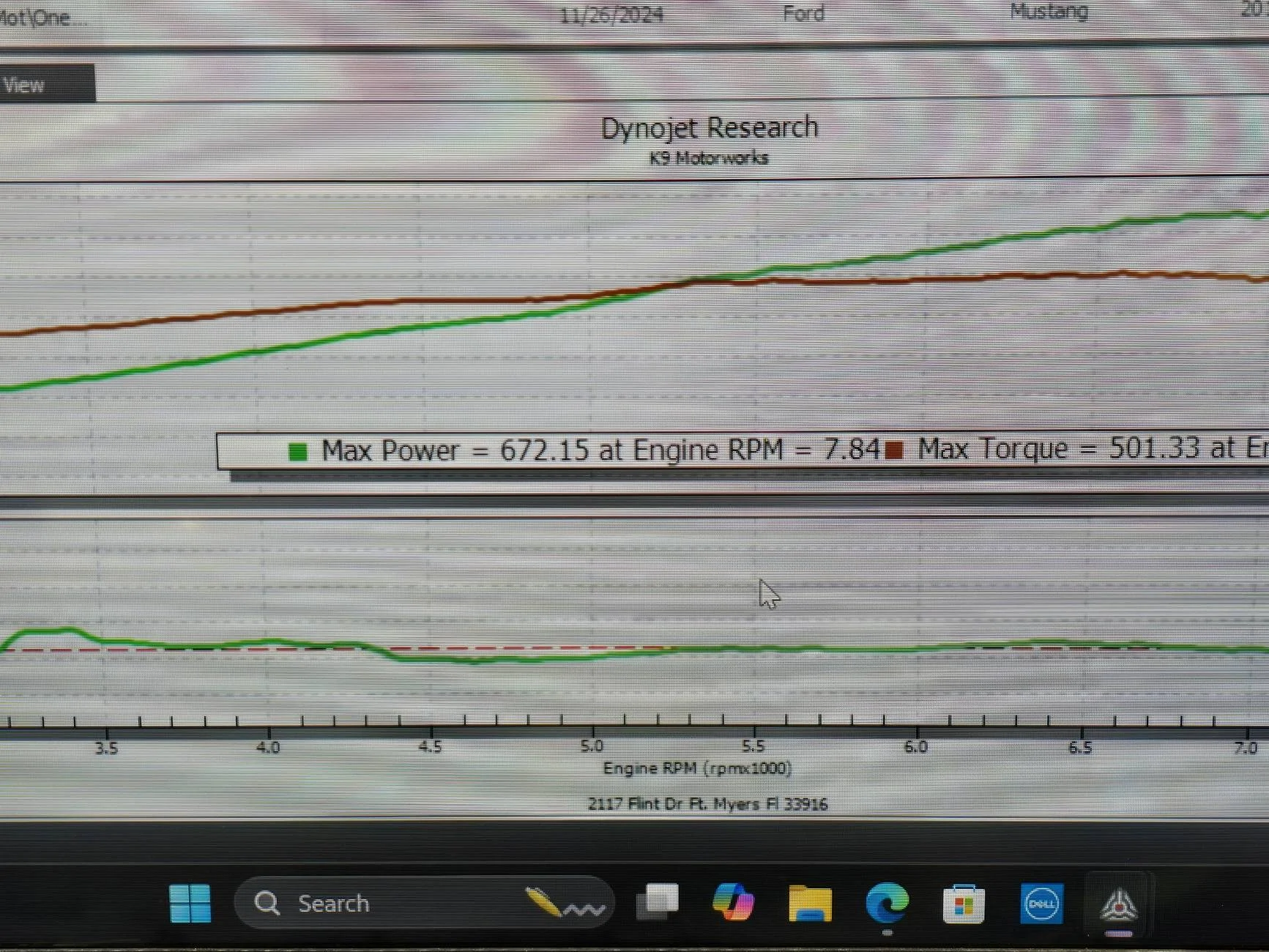Click the "K9 Motorworks" subtitle
Image resolution: width=1269 pixels, height=952 pixels.
click(709, 157)
